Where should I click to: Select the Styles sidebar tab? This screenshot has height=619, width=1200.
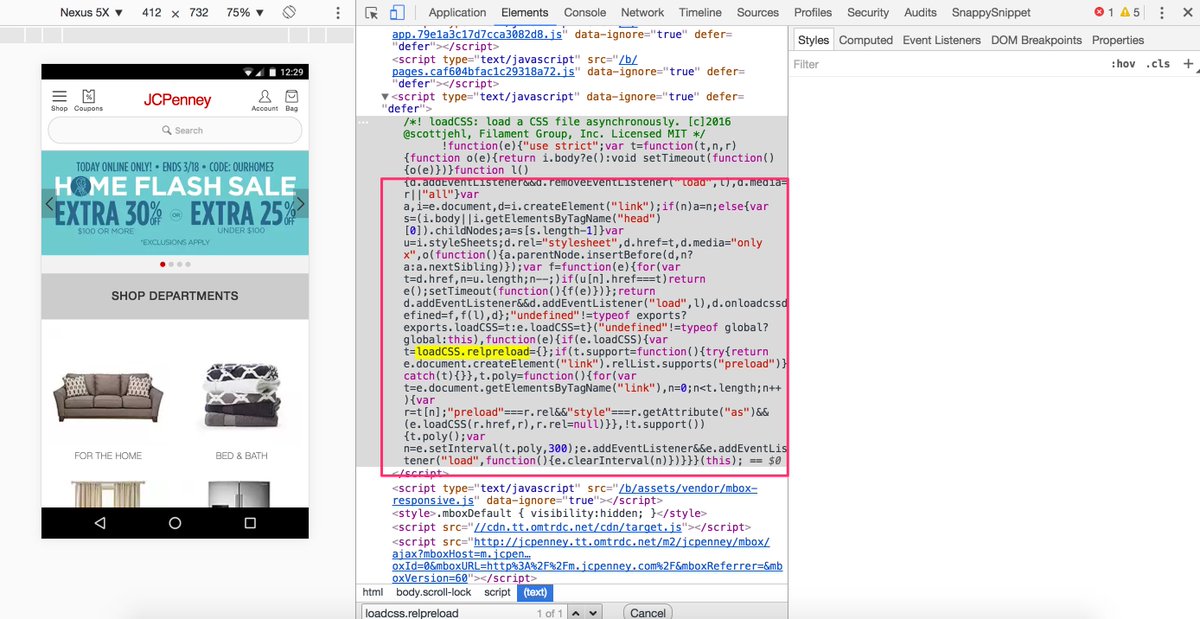coord(814,40)
